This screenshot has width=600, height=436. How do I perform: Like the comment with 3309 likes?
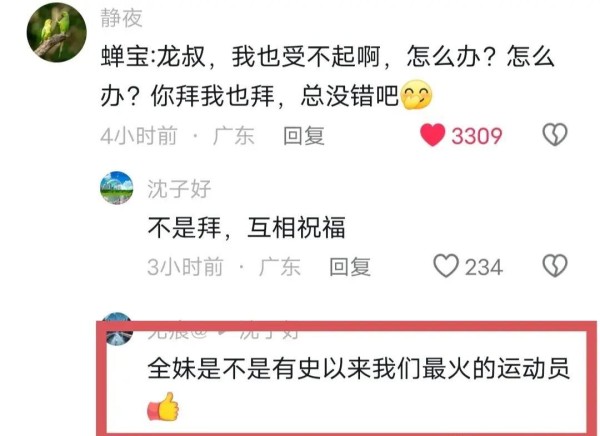click(432, 135)
